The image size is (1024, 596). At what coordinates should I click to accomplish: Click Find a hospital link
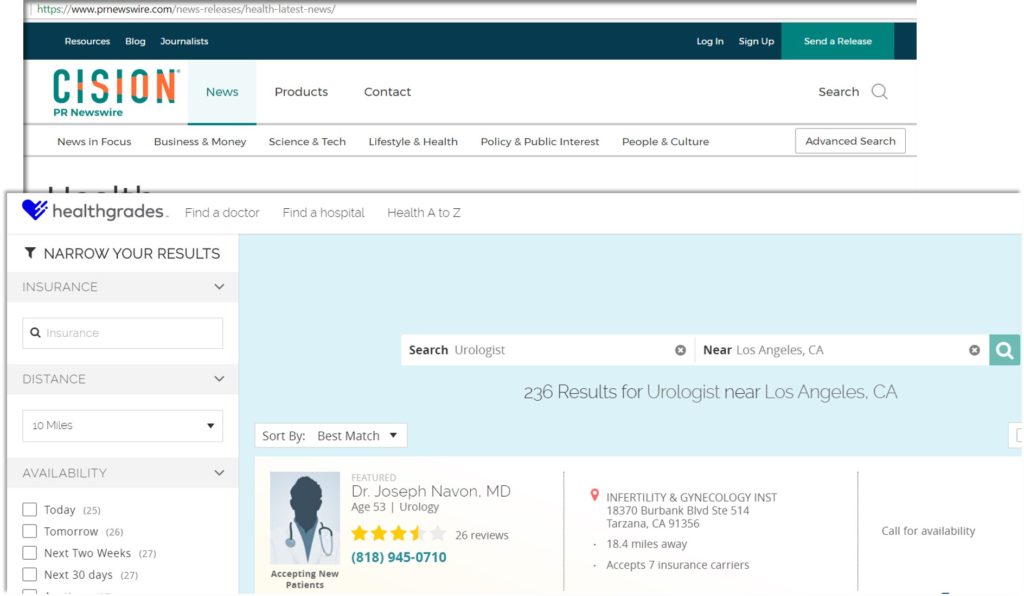tap(323, 213)
